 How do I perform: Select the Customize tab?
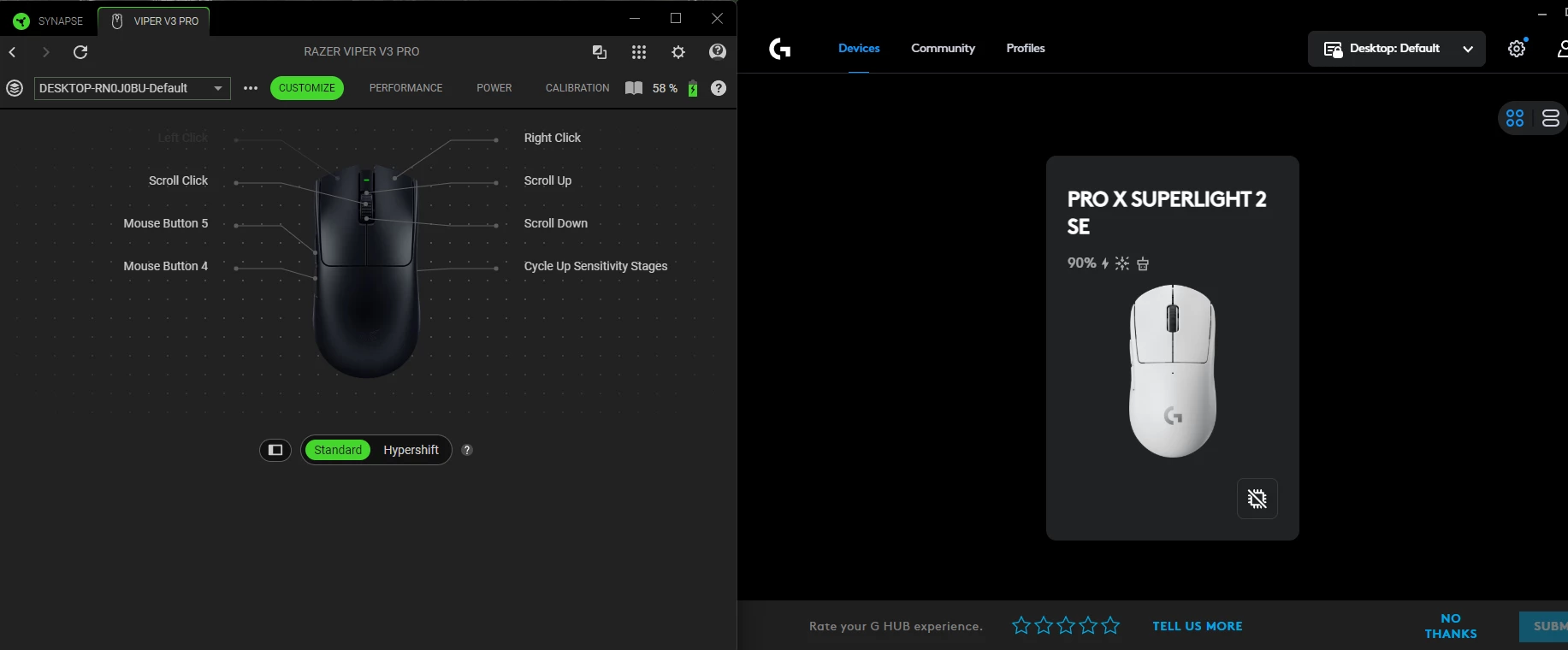[x=307, y=88]
